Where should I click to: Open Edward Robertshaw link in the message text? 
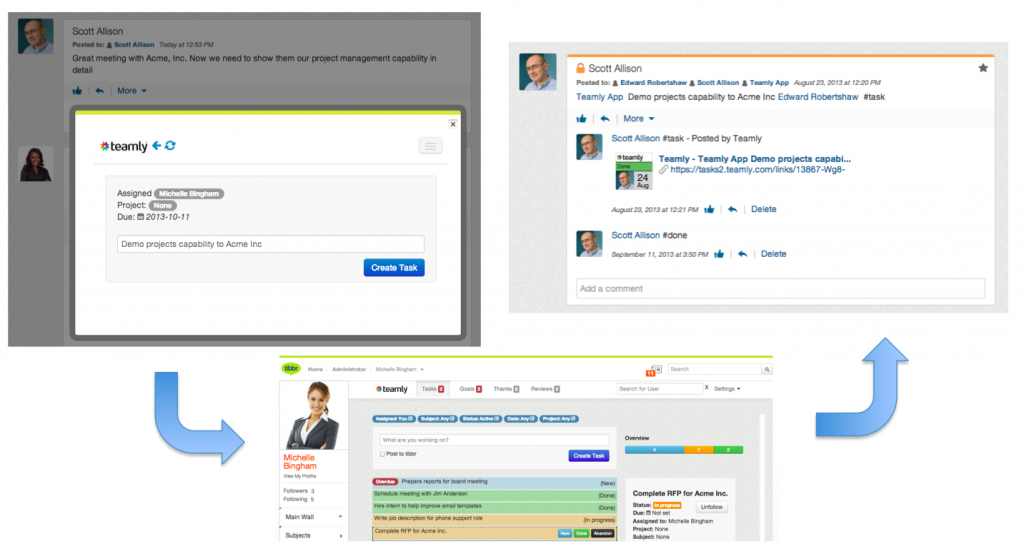coord(818,97)
